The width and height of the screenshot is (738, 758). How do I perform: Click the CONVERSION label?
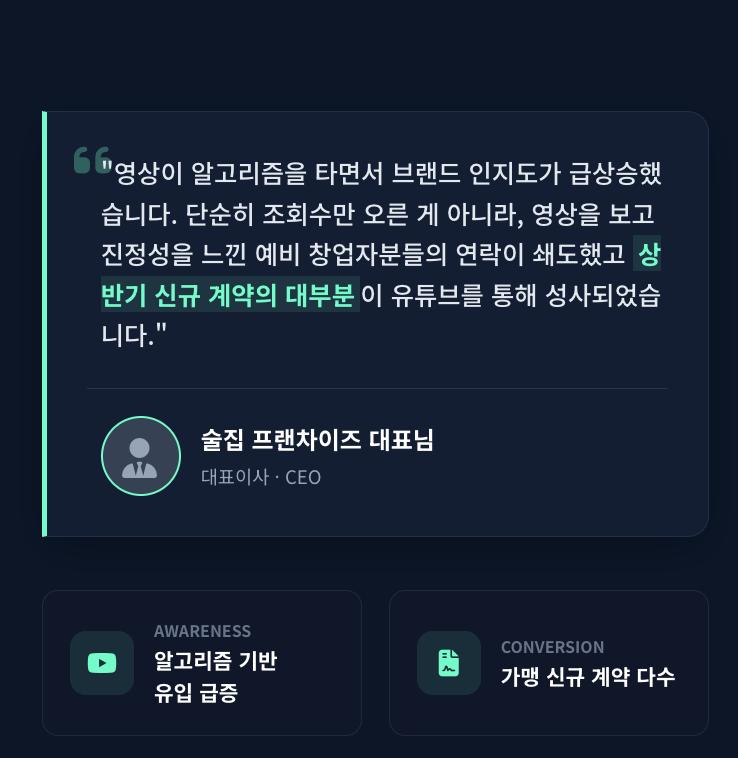click(x=552, y=647)
